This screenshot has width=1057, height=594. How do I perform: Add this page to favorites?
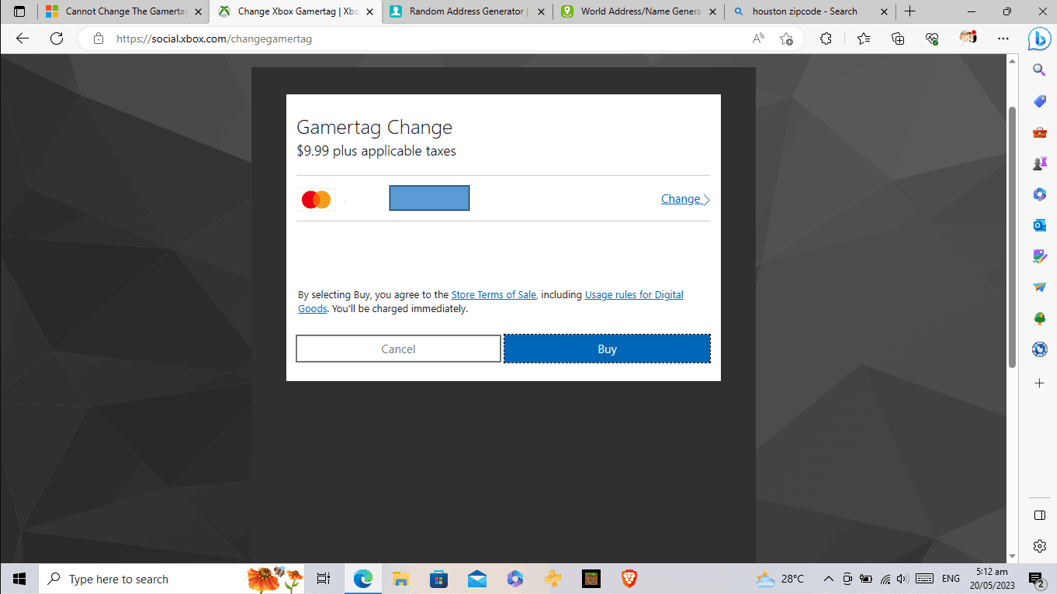click(786, 38)
